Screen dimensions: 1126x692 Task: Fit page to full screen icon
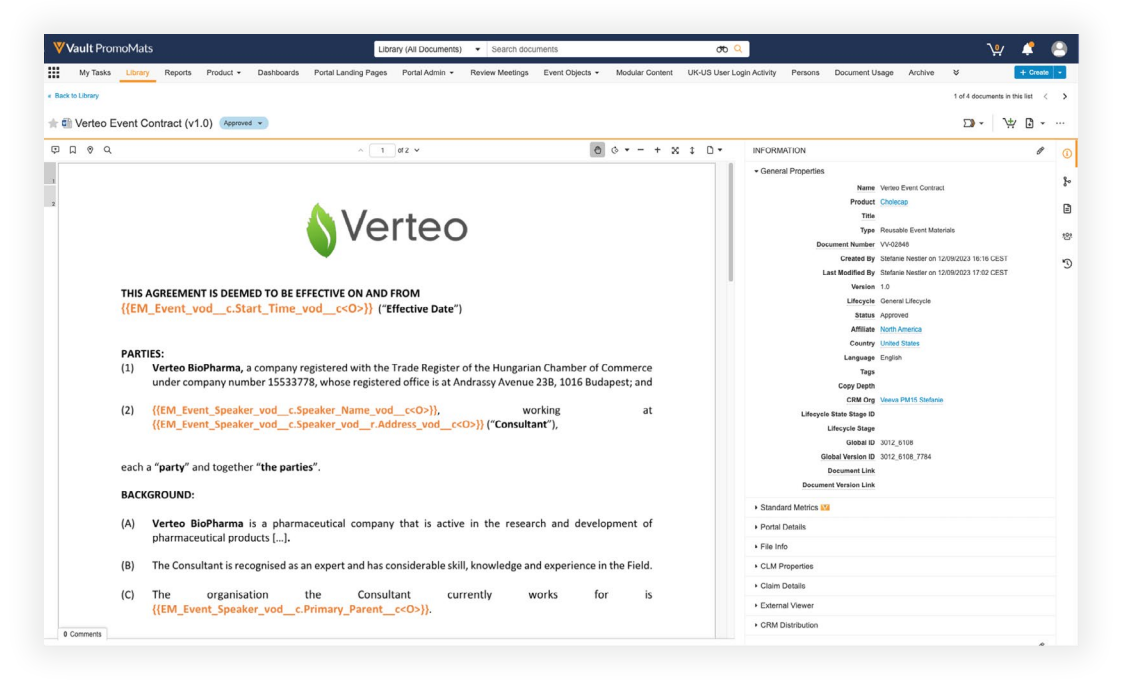pyautogui.click(x=675, y=150)
